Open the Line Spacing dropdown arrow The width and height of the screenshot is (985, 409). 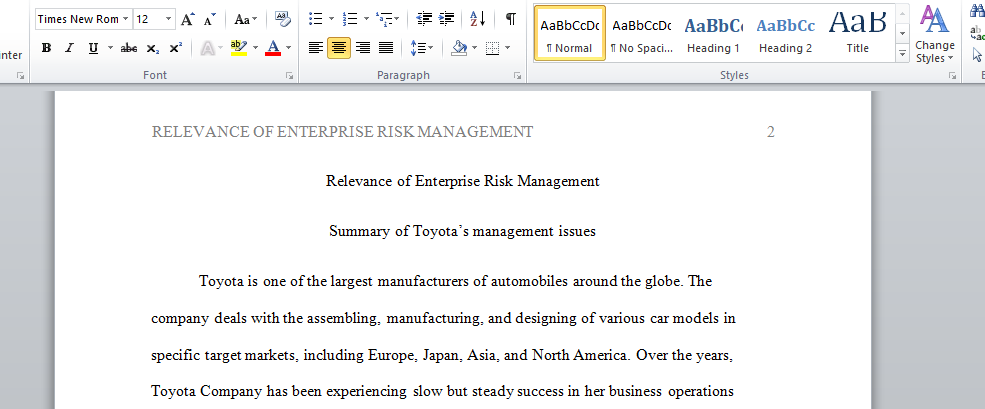pyautogui.click(x=430, y=48)
